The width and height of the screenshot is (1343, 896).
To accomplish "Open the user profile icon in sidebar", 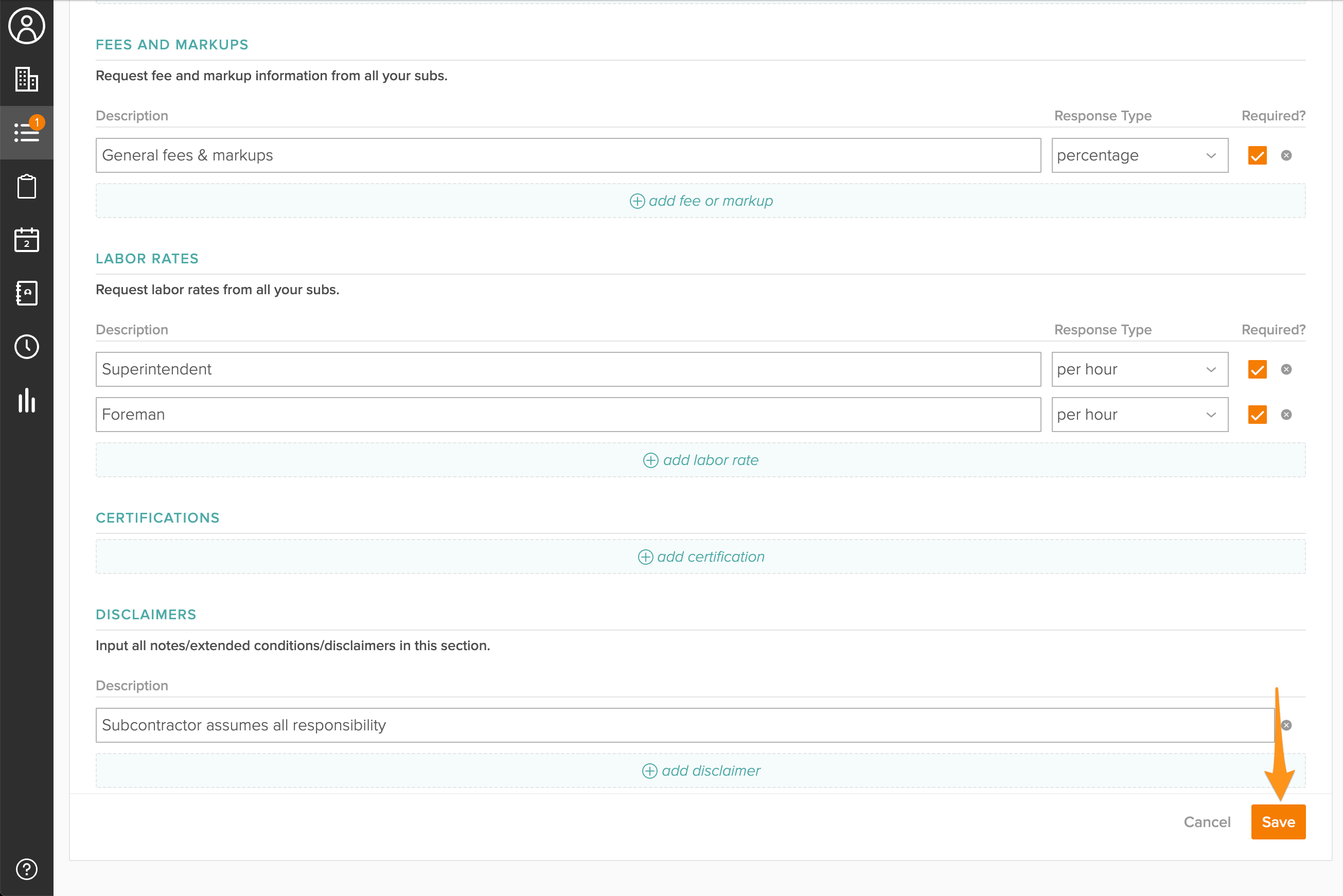I will click(x=26, y=26).
